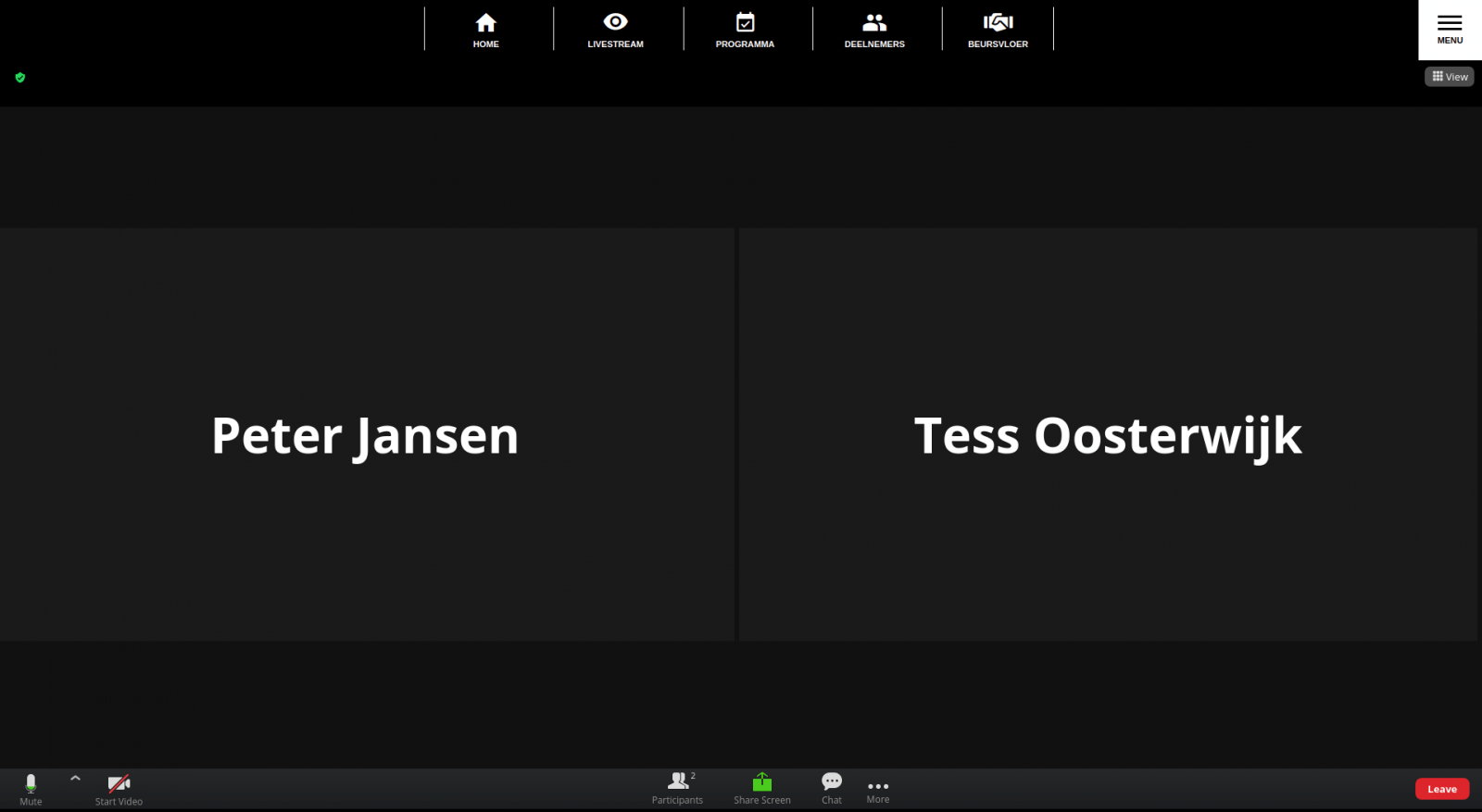Open the Participants panel

point(677,788)
